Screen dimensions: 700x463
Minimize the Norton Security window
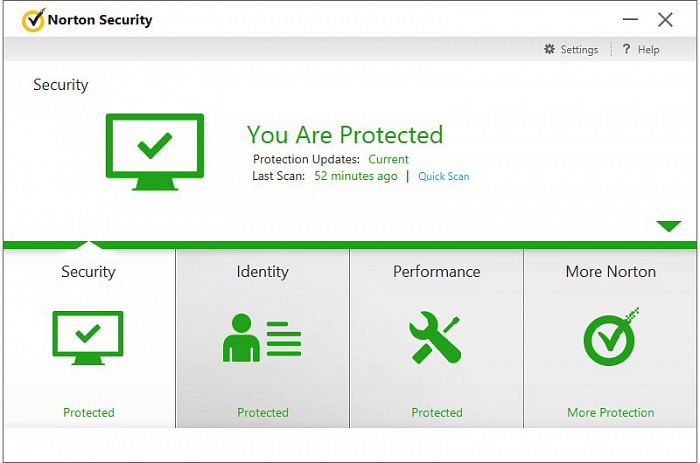click(629, 20)
